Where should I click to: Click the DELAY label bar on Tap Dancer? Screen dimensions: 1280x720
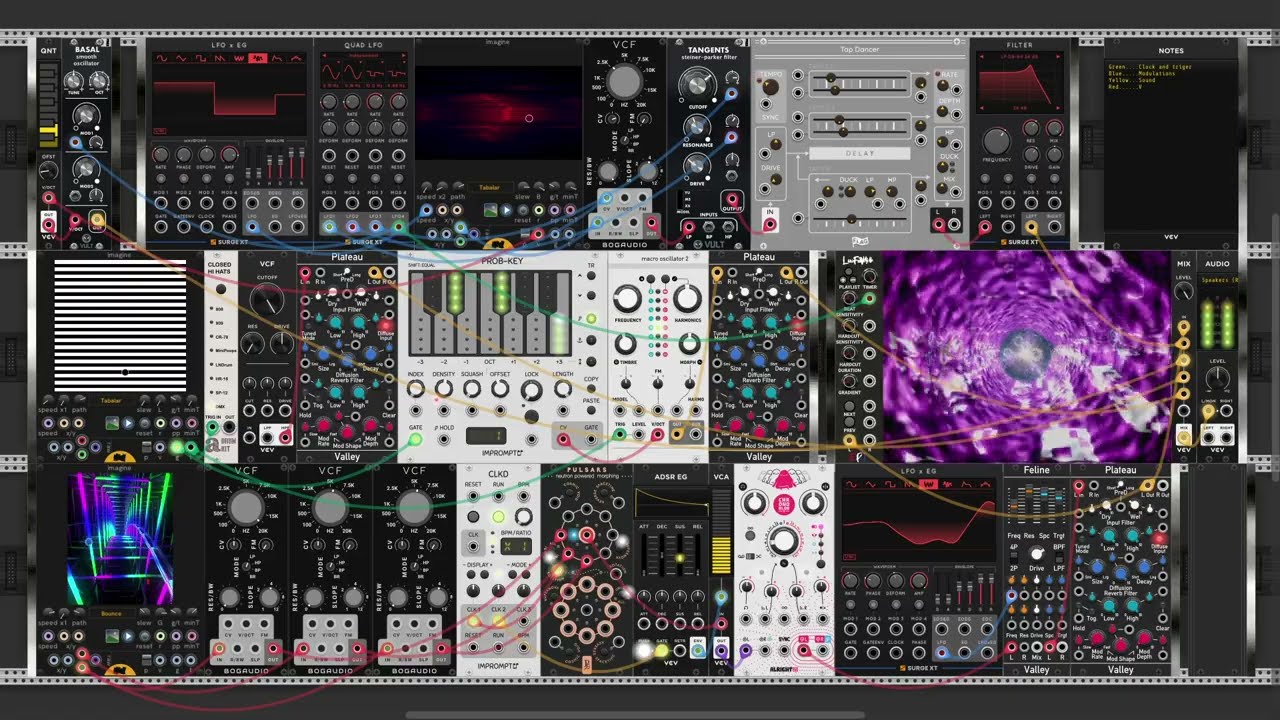click(859, 154)
